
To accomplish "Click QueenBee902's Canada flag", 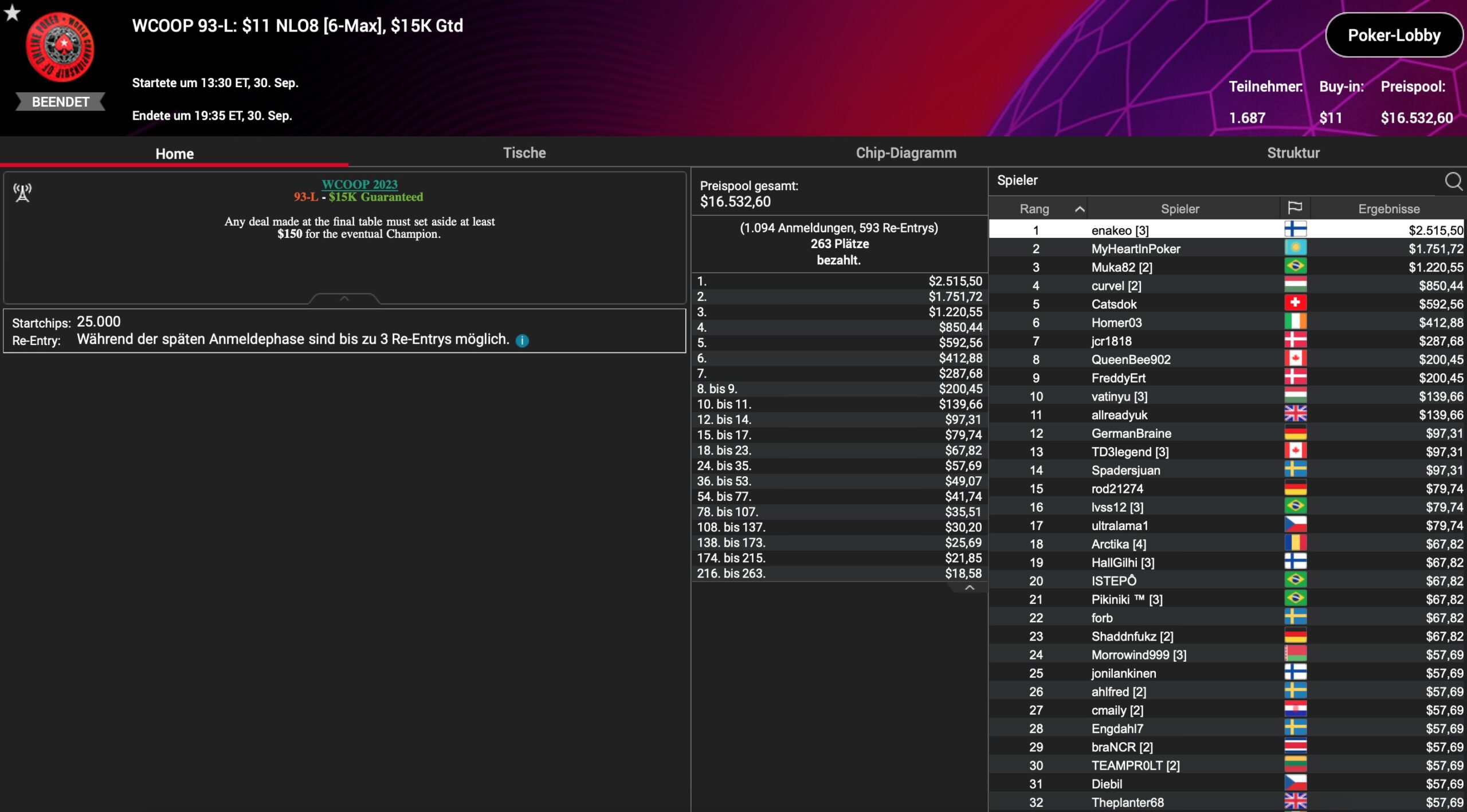I will [x=1295, y=358].
